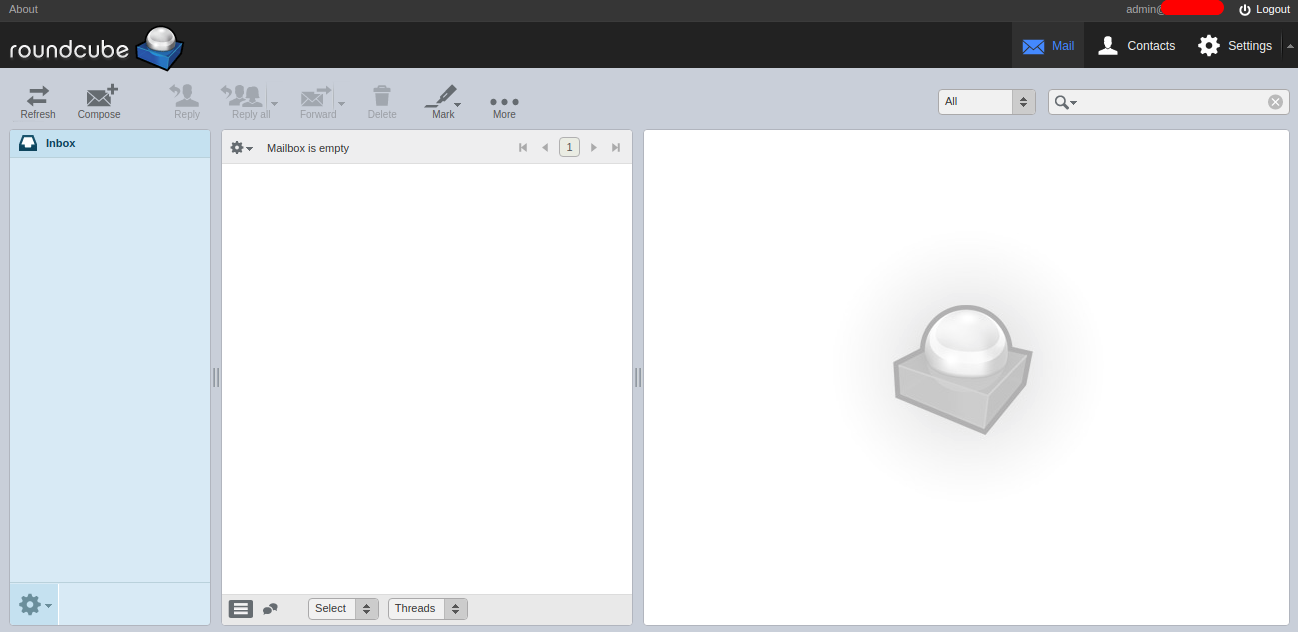Image resolution: width=1298 pixels, height=632 pixels.
Task: Clear the search box reset icon
Action: pyautogui.click(x=1275, y=102)
